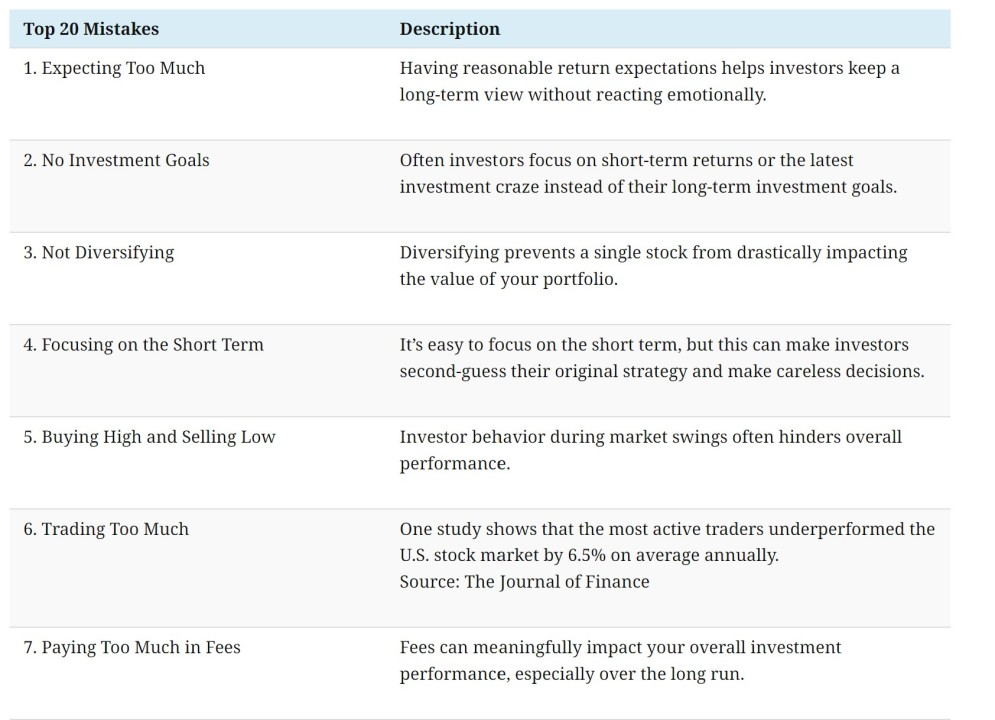Click the "One study shows" description line
The image size is (995, 720).
[x=667, y=529]
